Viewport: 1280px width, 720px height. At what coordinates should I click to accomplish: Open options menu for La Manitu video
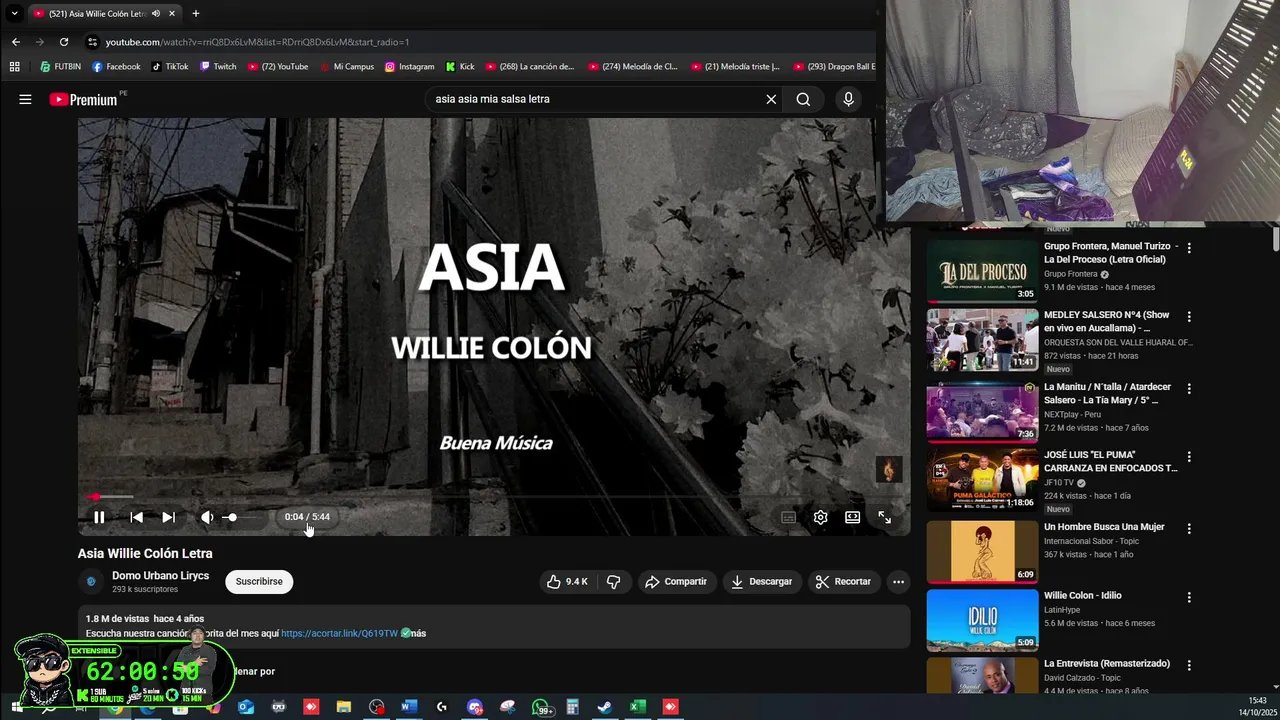coord(1189,388)
